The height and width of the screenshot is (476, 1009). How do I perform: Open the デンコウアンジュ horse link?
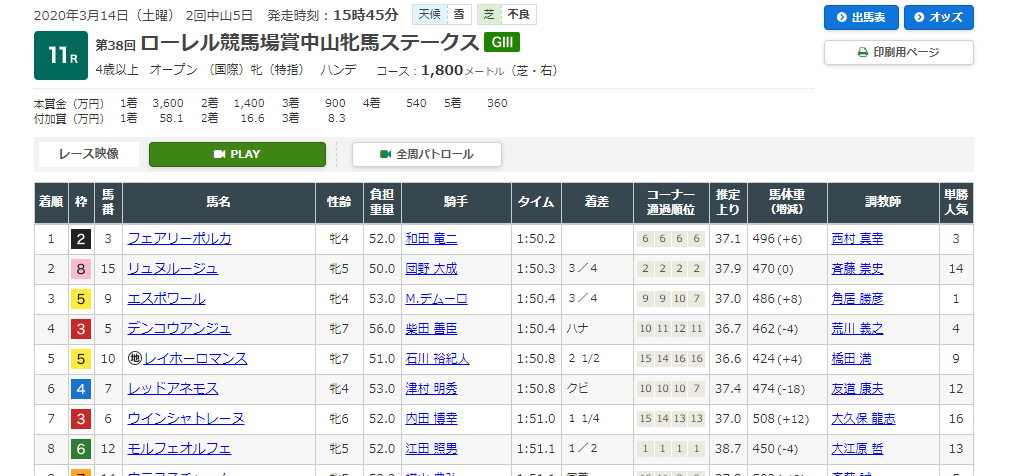[x=179, y=328]
